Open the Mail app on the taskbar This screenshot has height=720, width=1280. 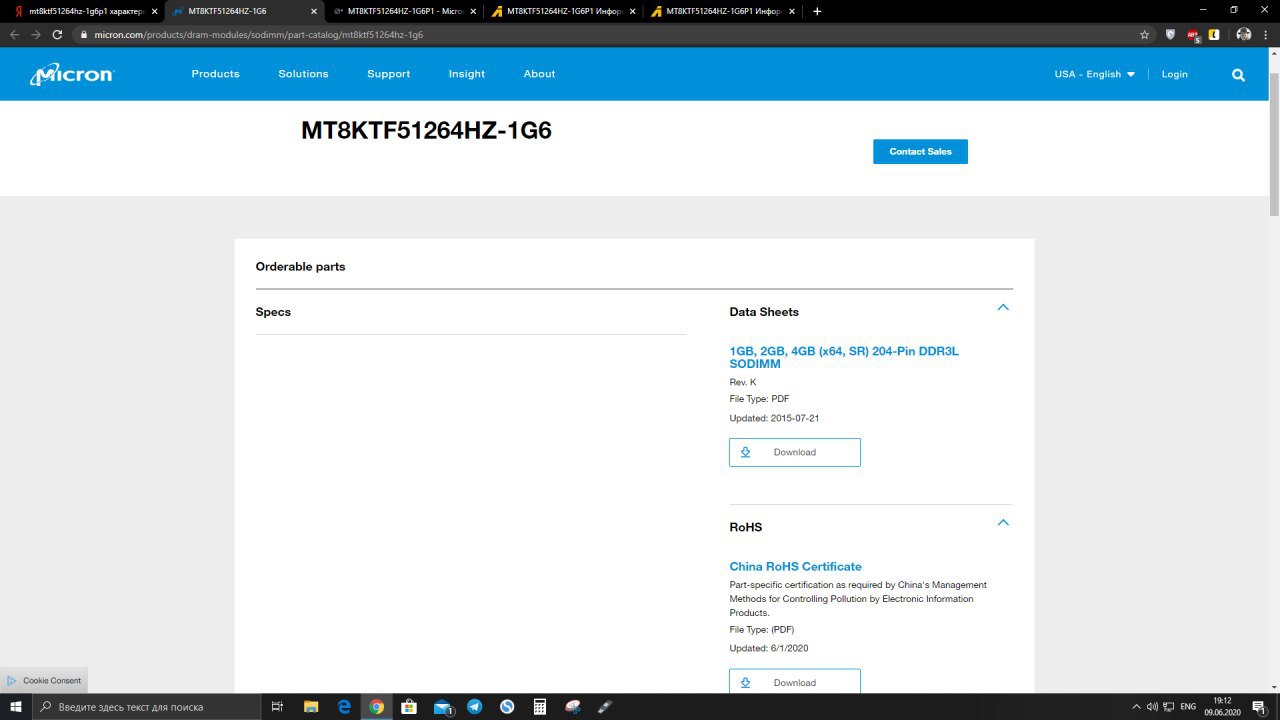pyautogui.click(x=443, y=706)
